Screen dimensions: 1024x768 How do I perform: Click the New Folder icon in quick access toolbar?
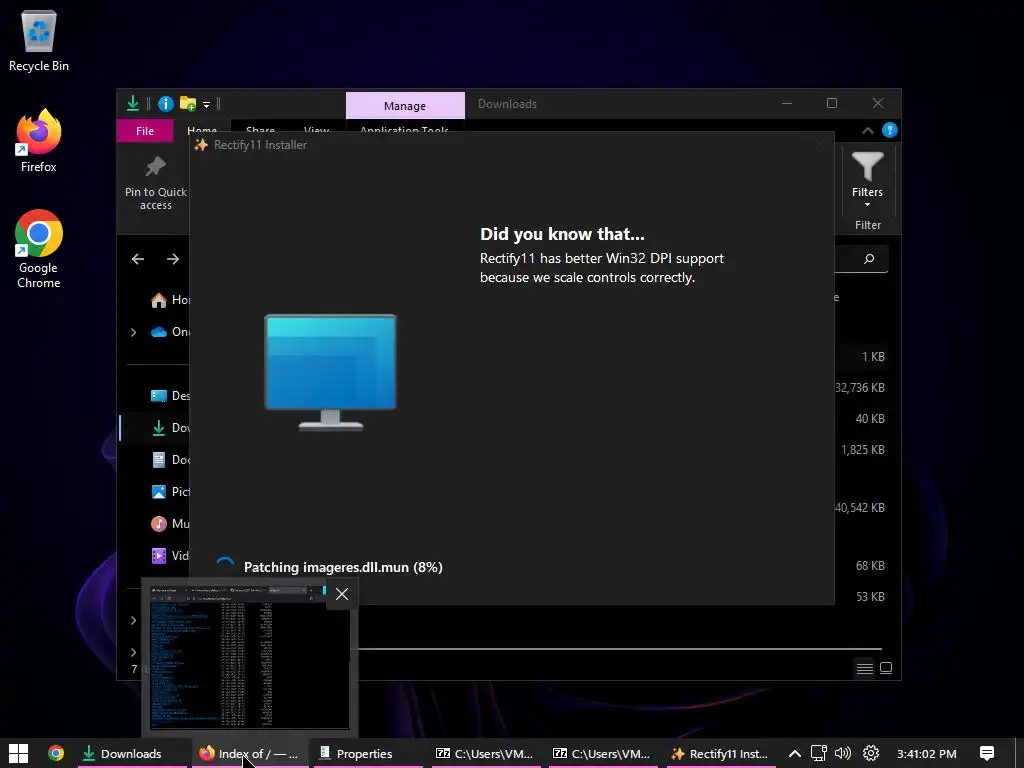[x=188, y=103]
